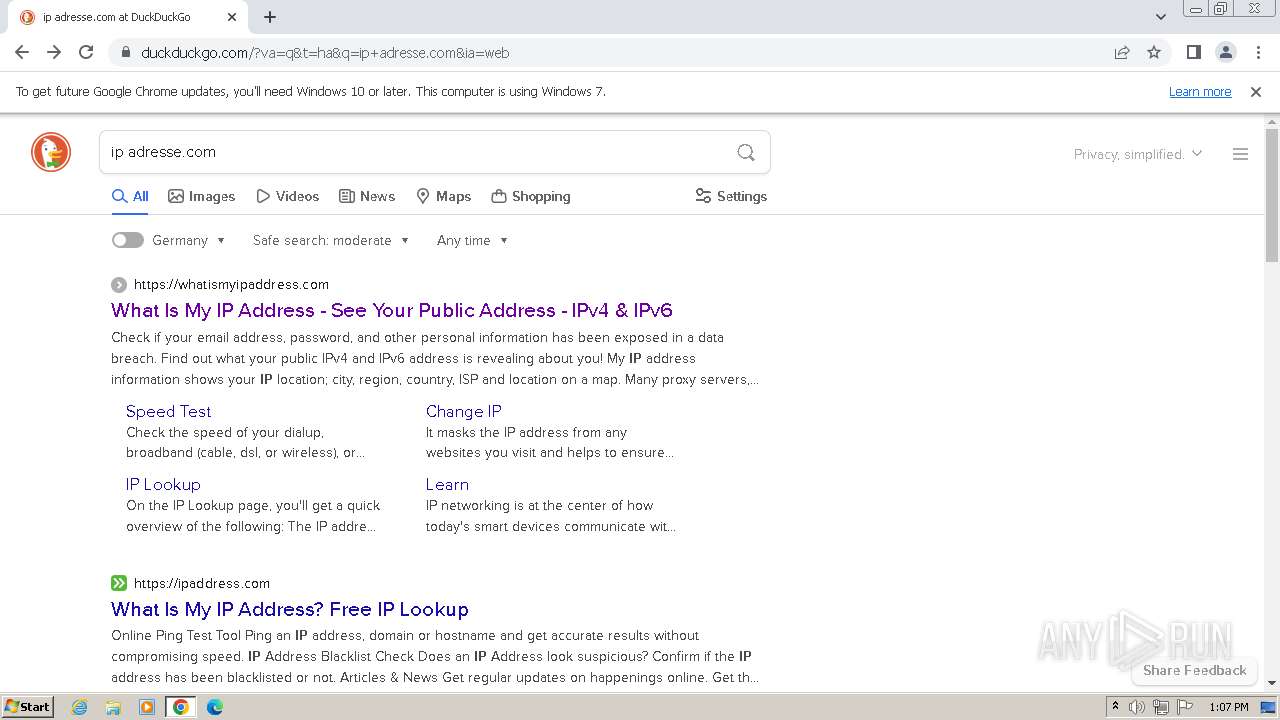Dismiss the Chrome update notification bar
The height and width of the screenshot is (720, 1280).
1256,91
